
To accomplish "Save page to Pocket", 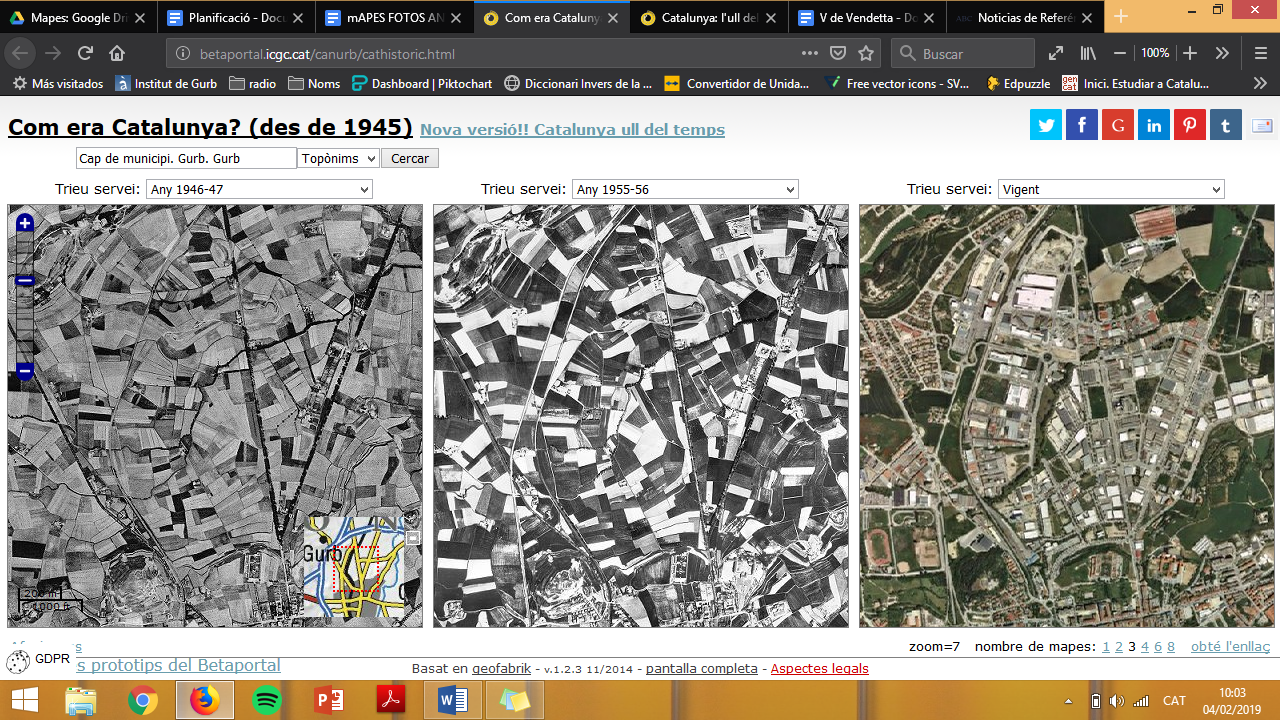I will 838,53.
